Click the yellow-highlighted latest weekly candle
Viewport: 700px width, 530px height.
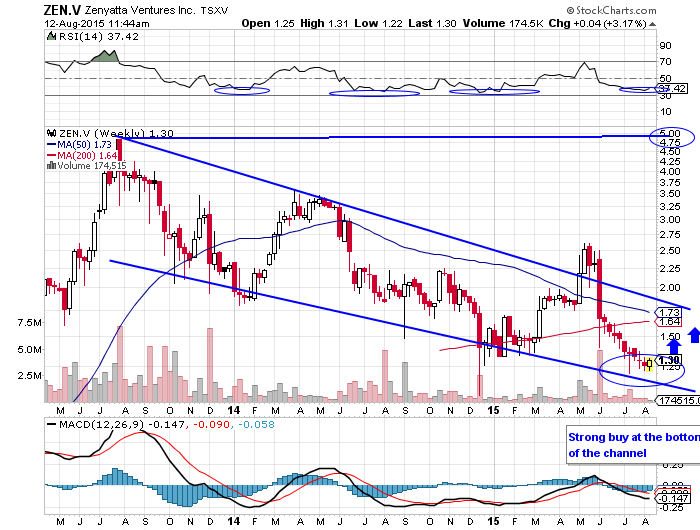pyautogui.click(x=649, y=363)
